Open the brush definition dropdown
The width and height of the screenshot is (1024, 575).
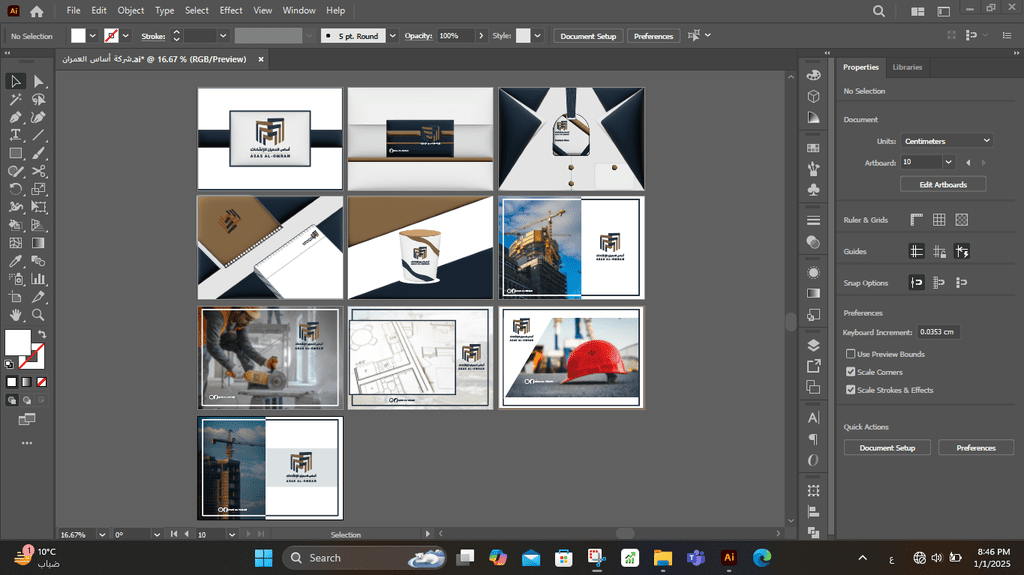click(392, 36)
